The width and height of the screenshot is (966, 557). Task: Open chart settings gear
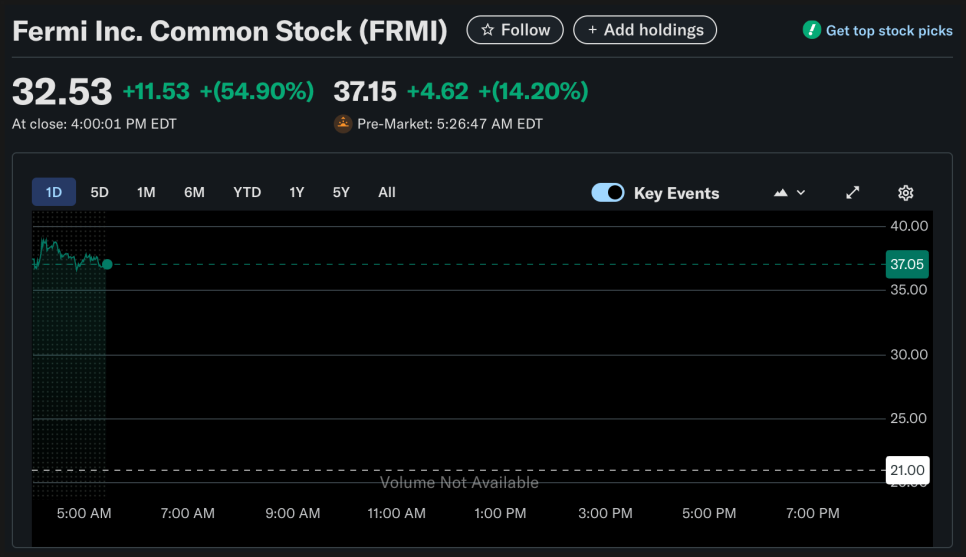click(x=906, y=193)
